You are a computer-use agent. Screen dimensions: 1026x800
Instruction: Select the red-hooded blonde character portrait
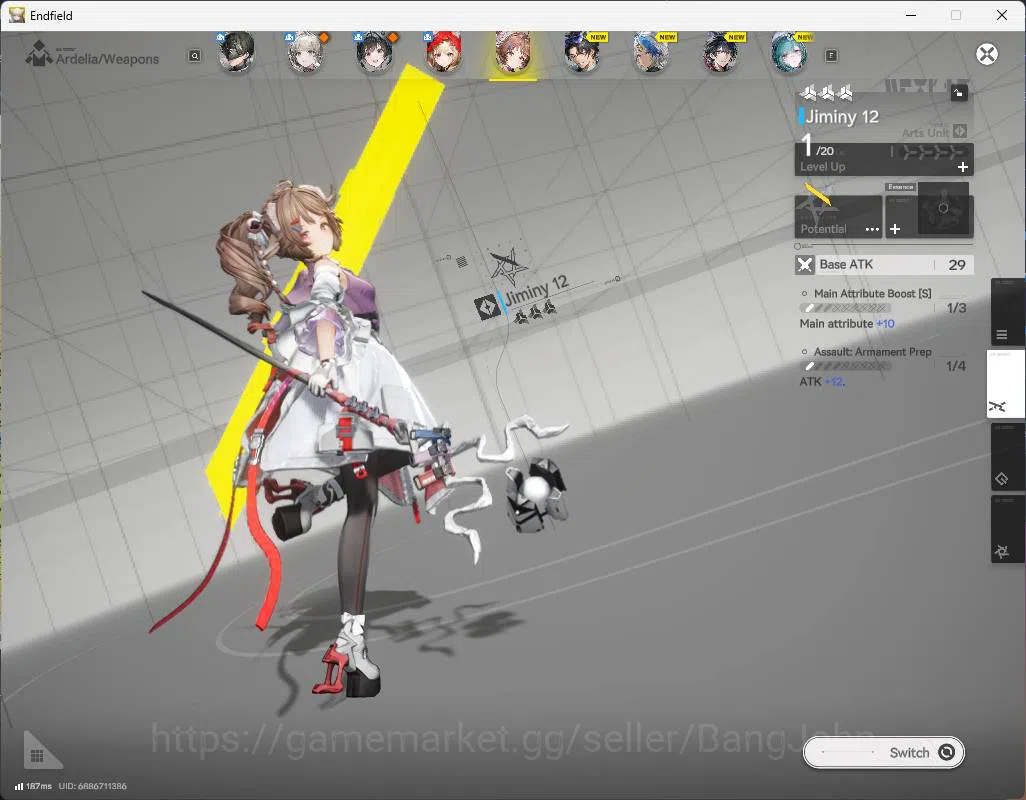pos(444,52)
